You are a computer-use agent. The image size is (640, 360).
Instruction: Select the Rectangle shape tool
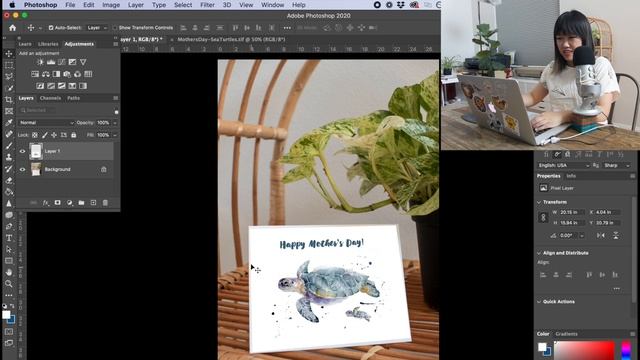[9, 260]
